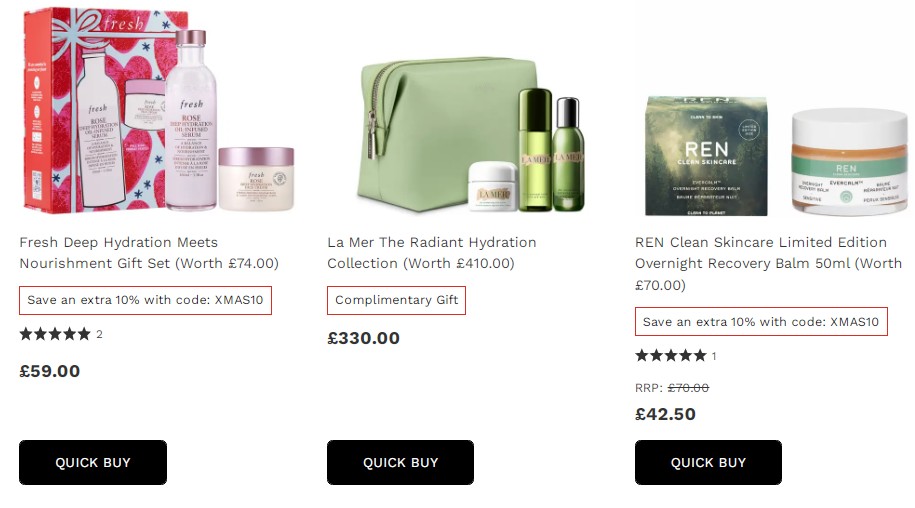Quick buy the La Mer collection
The image size is (915, 508).
click(x=400, y=463)
